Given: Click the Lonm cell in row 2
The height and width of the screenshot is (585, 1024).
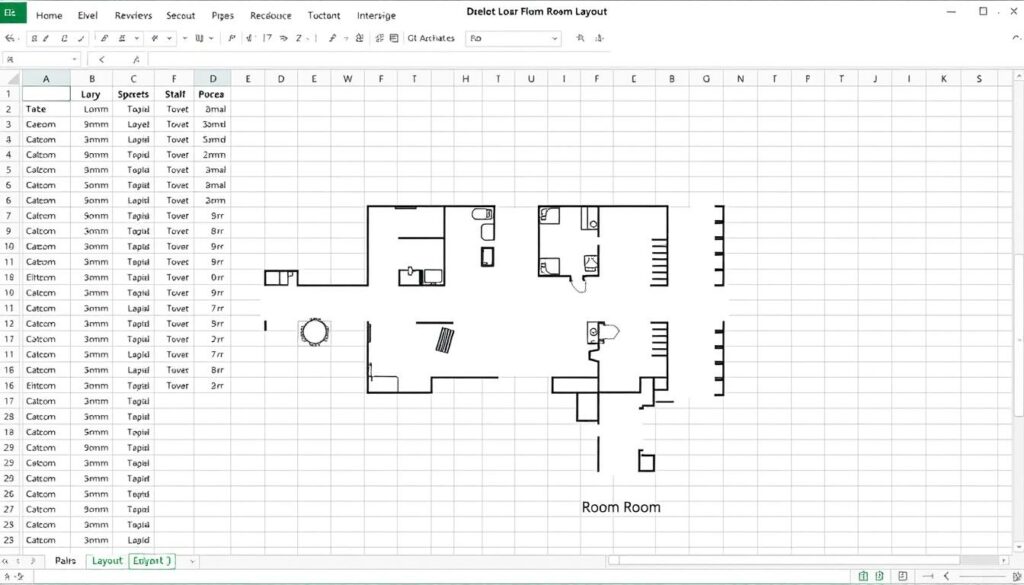Looking at the screenshot, I should [x=91, y=109].
